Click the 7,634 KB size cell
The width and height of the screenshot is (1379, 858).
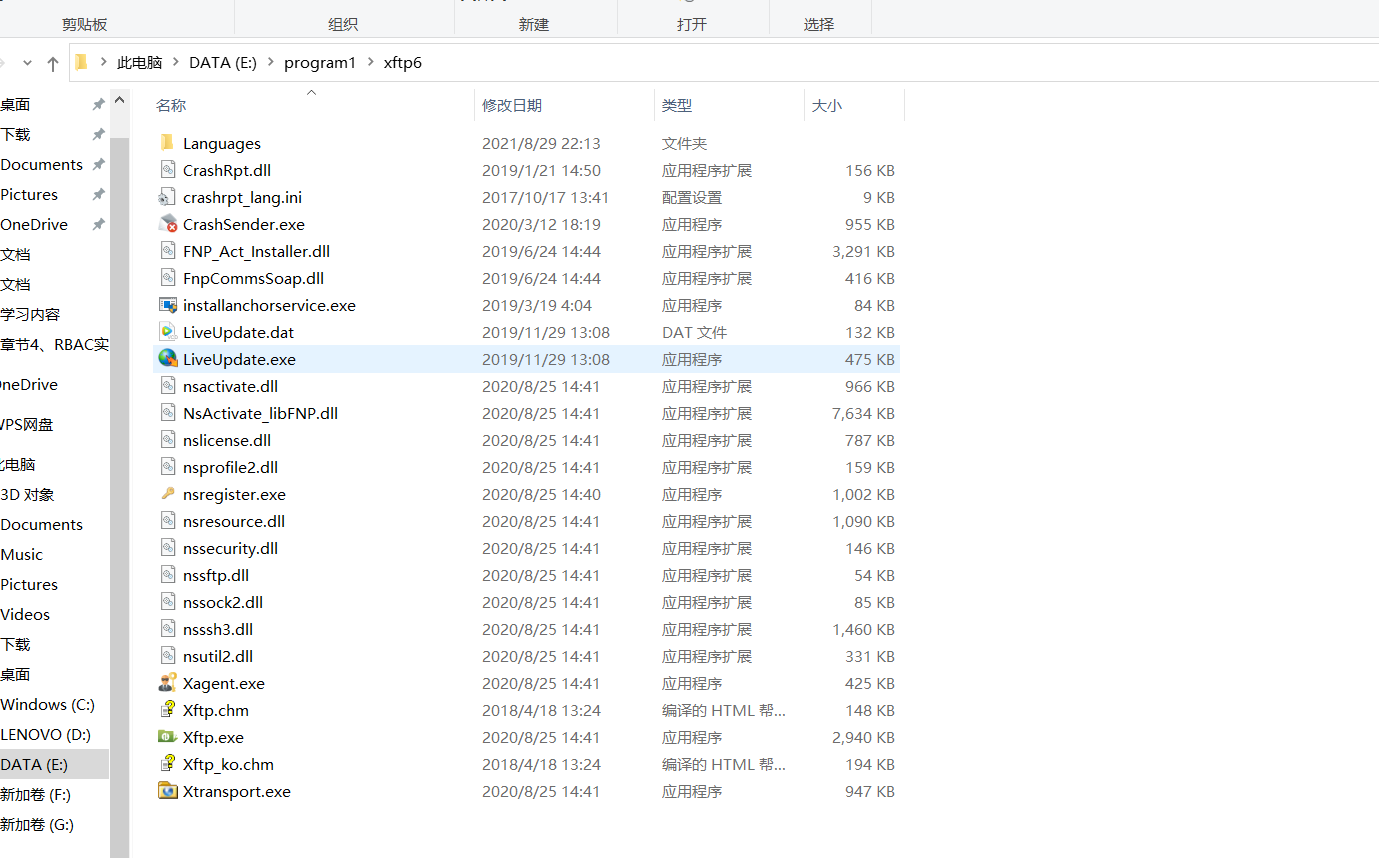coord(863,413)
